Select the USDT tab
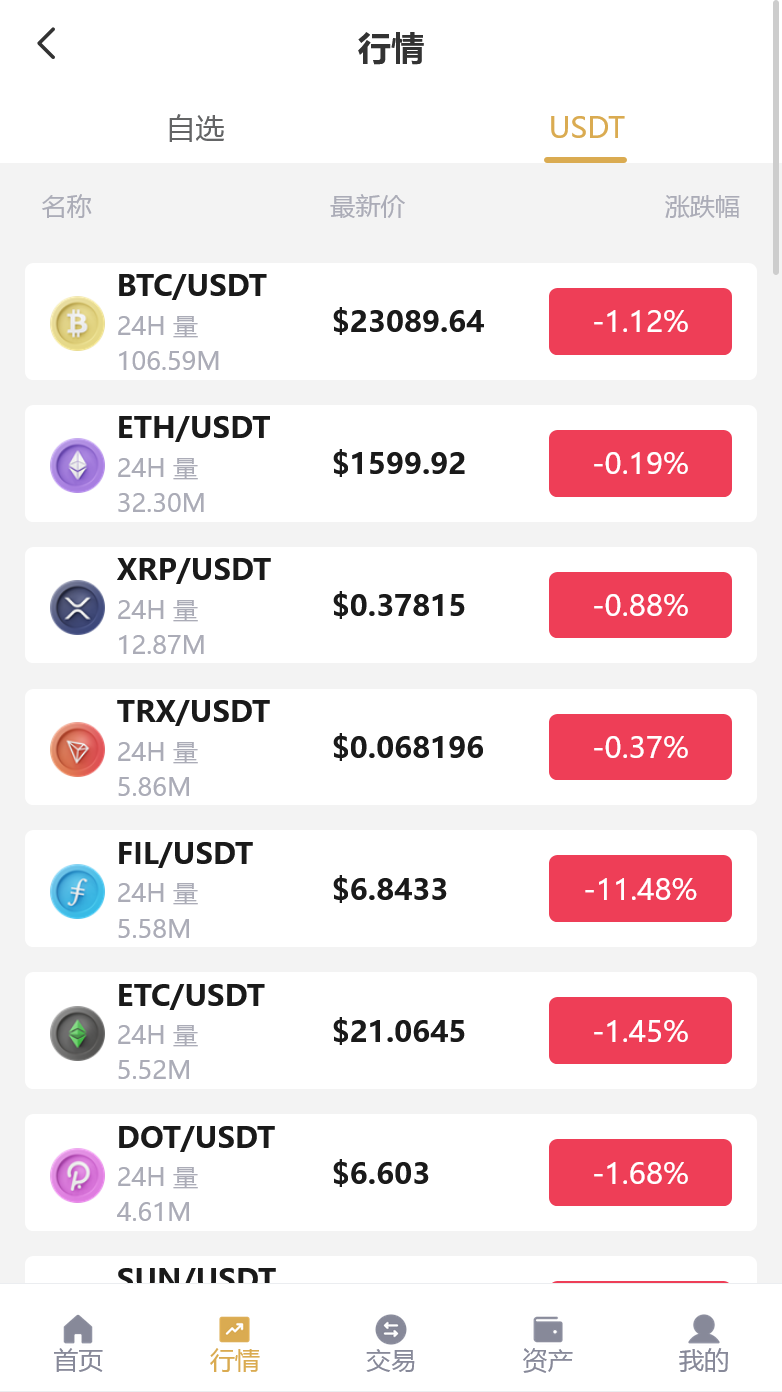 (x=586, y=128)
